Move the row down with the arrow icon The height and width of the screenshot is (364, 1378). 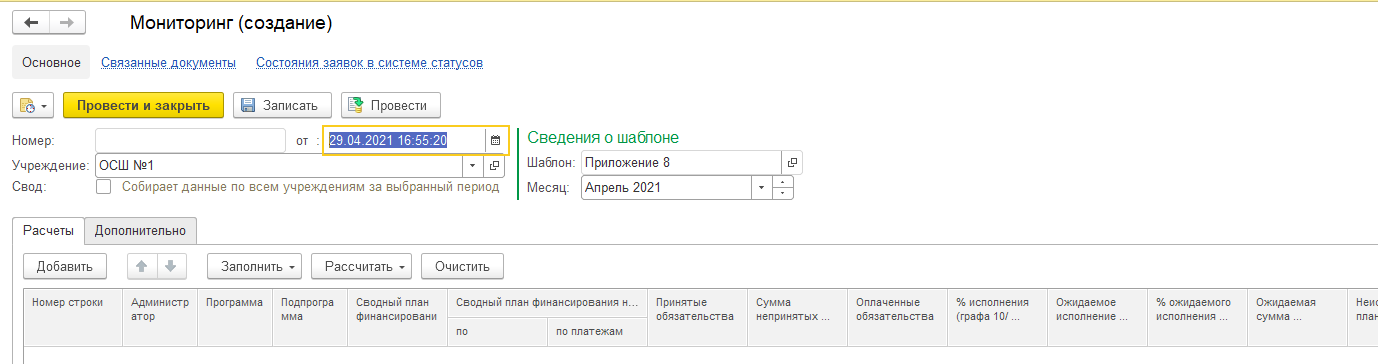(x=171, y=267)
